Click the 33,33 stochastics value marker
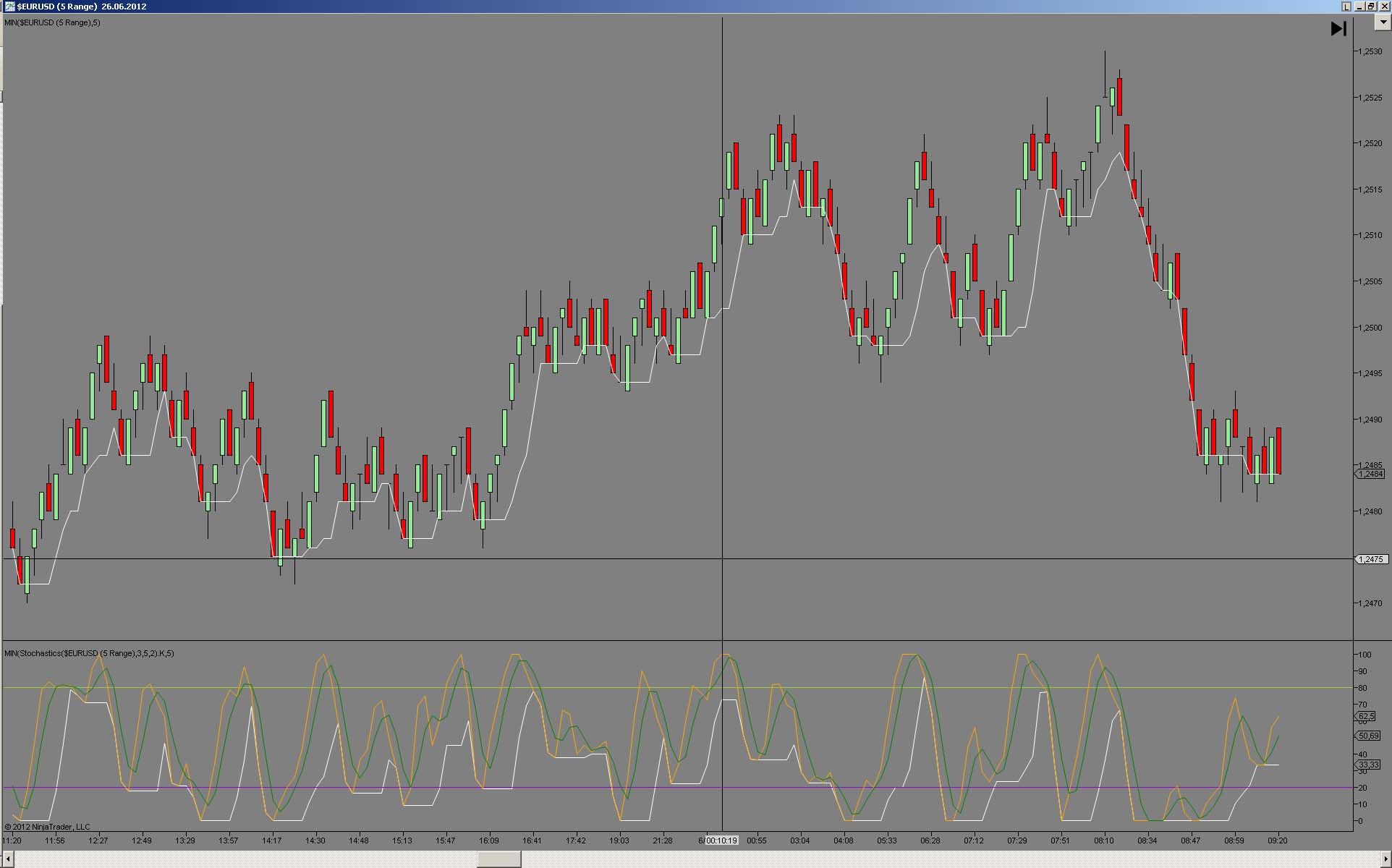The height and width of the screenshot is (868, 1392). [1368, 765]
